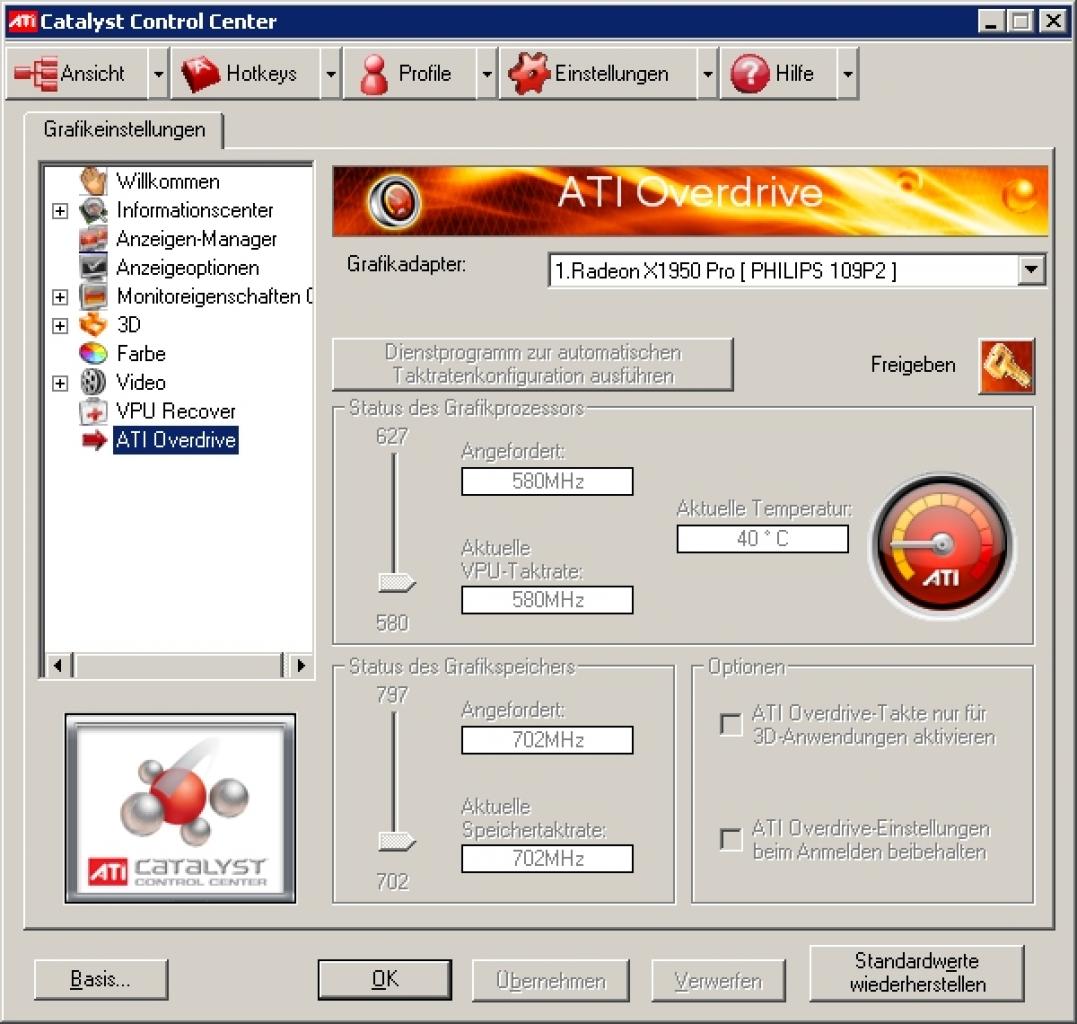This screenshot has height=1024, width=1077.
Task: Open the Hotkeys dropdown arrow
Action: point(331,73)
